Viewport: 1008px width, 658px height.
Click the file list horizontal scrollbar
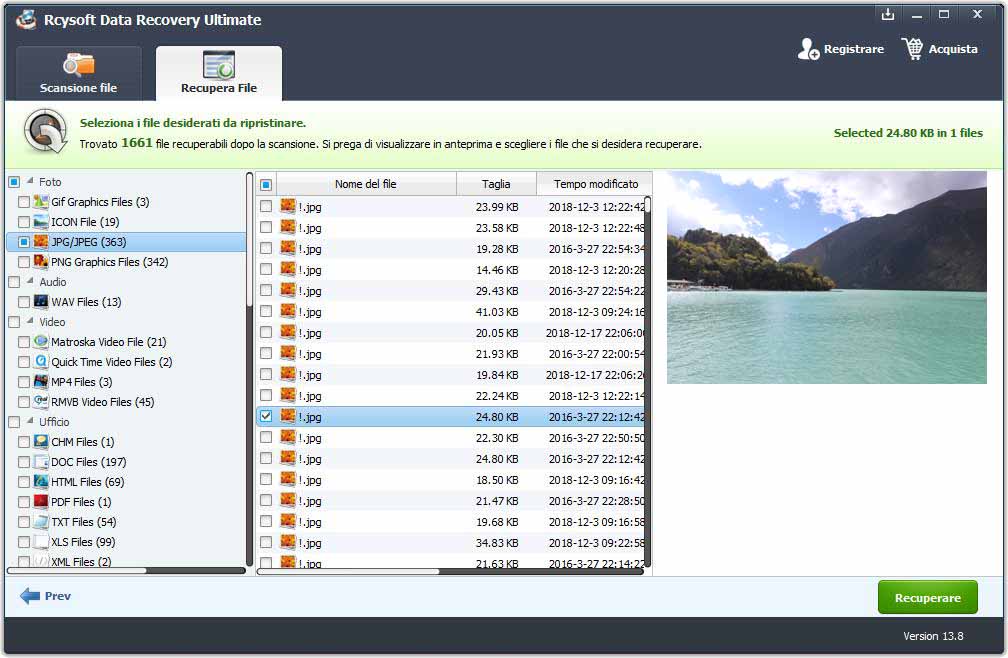point(348,572)
